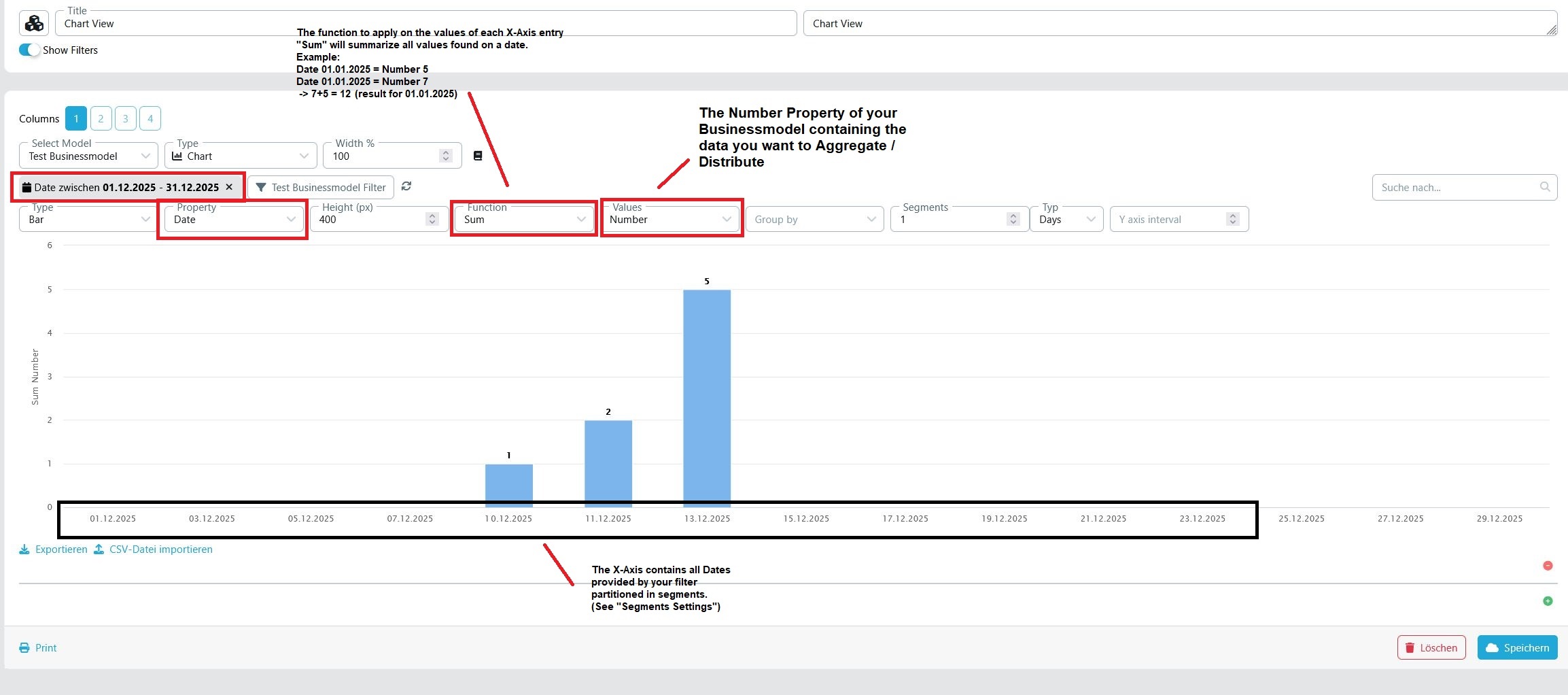
Task: Click the green plus icon to add a row
Action: coord(1548,600)
